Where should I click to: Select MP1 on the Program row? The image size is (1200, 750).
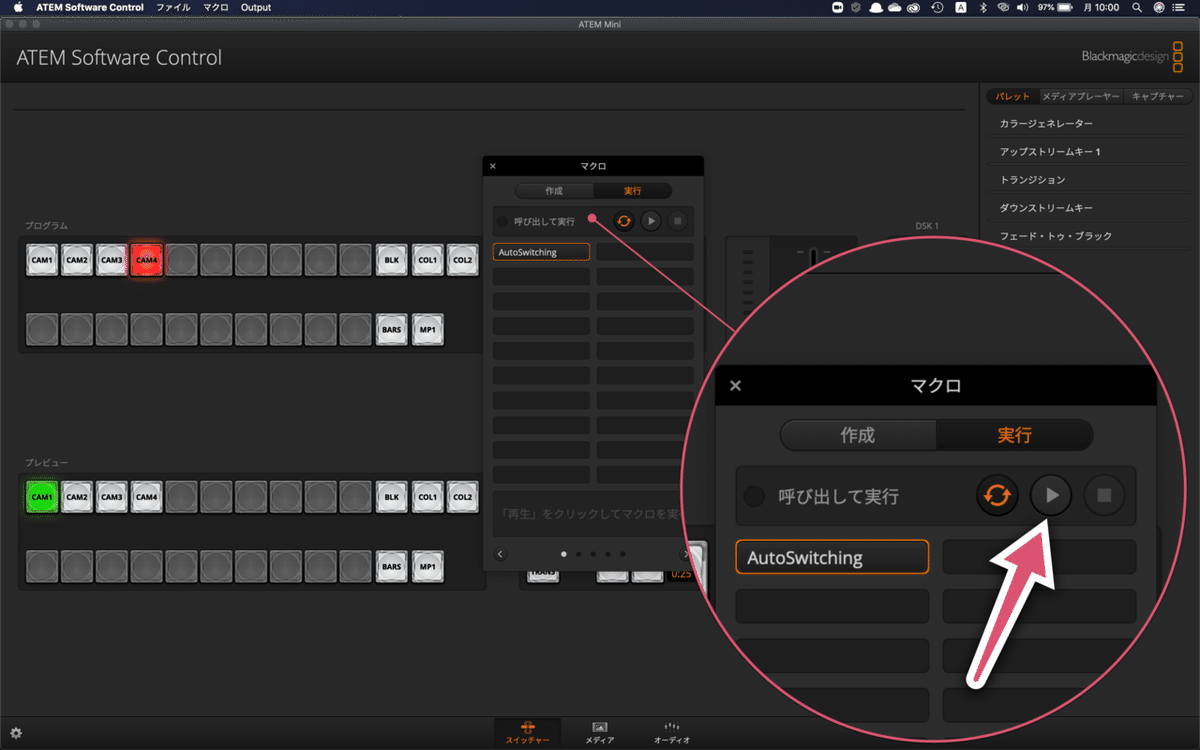427,329
